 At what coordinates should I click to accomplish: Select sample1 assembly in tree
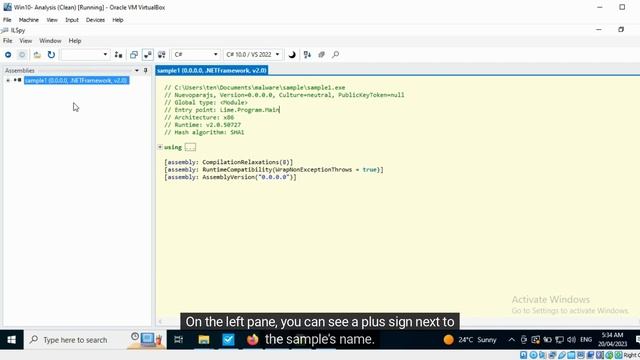[x=76, y=80]
